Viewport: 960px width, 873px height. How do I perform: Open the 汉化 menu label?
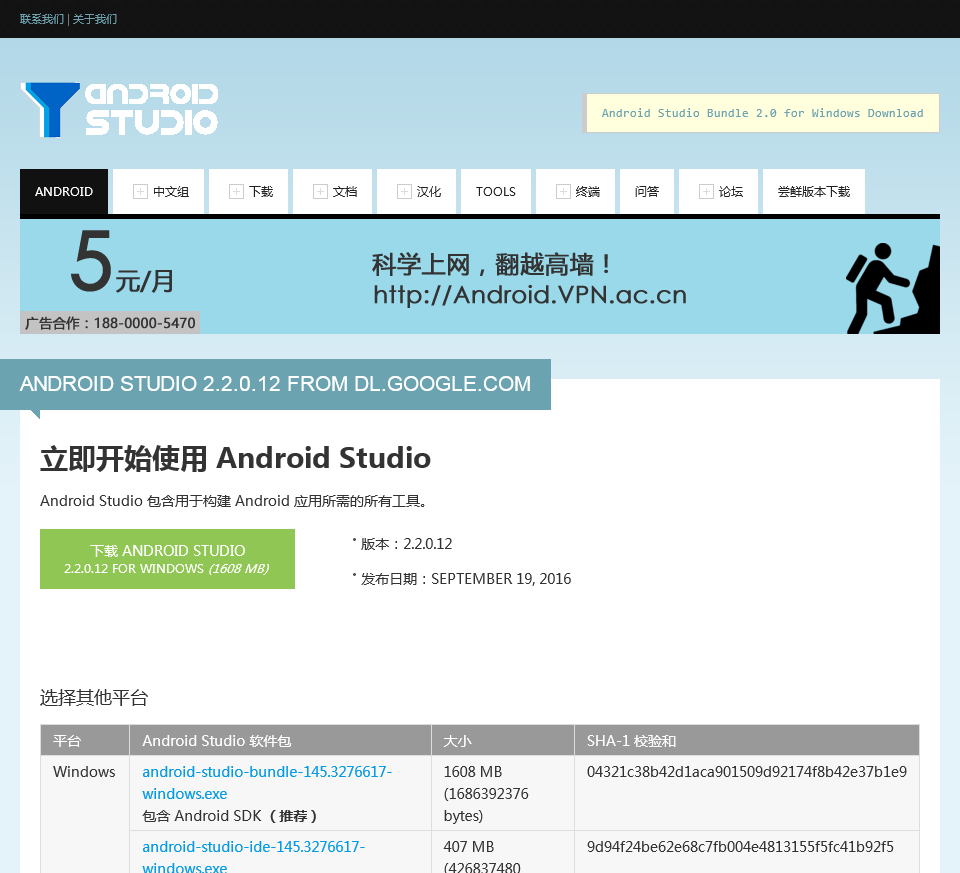click(429, 192)
